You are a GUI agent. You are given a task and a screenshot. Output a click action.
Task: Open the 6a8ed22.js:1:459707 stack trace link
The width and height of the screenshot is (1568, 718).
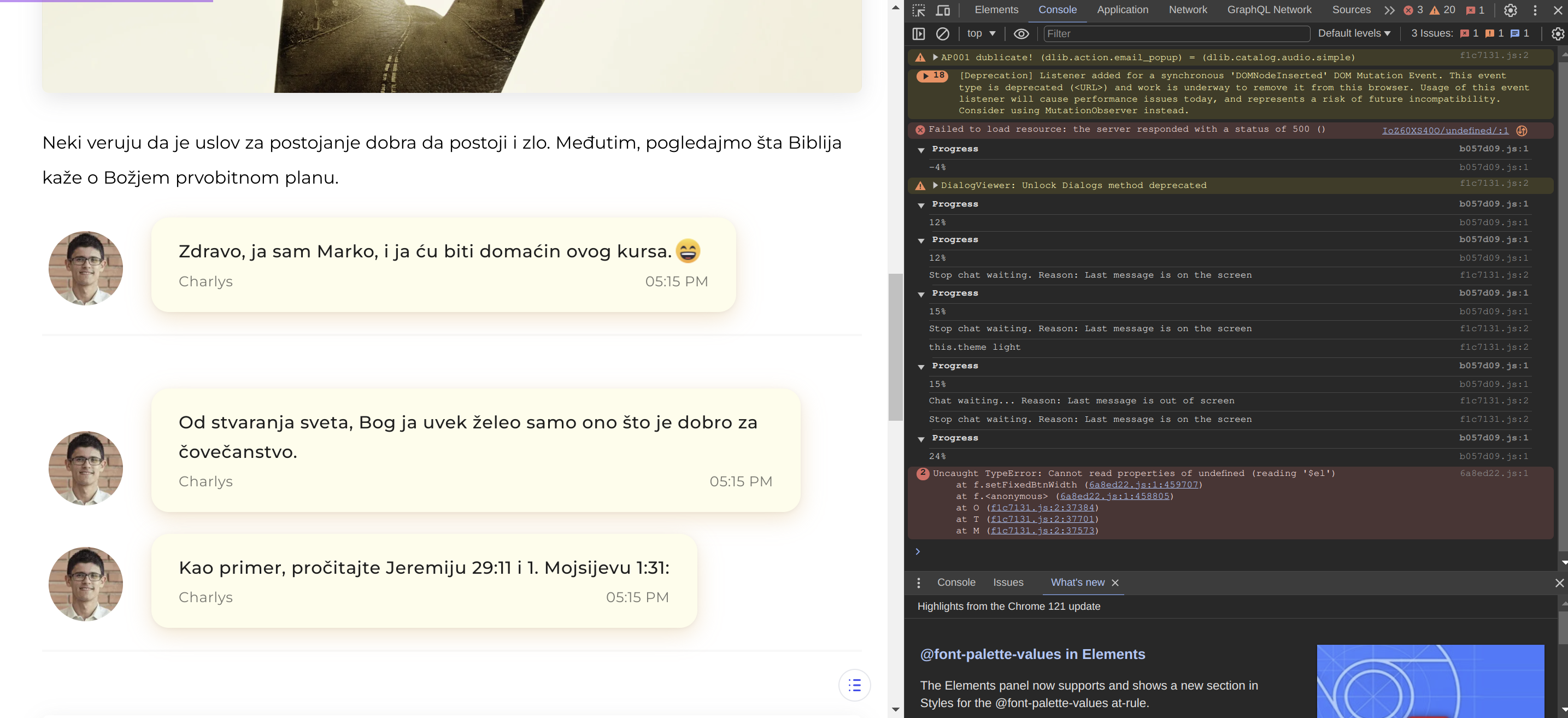click(1143, 485)
